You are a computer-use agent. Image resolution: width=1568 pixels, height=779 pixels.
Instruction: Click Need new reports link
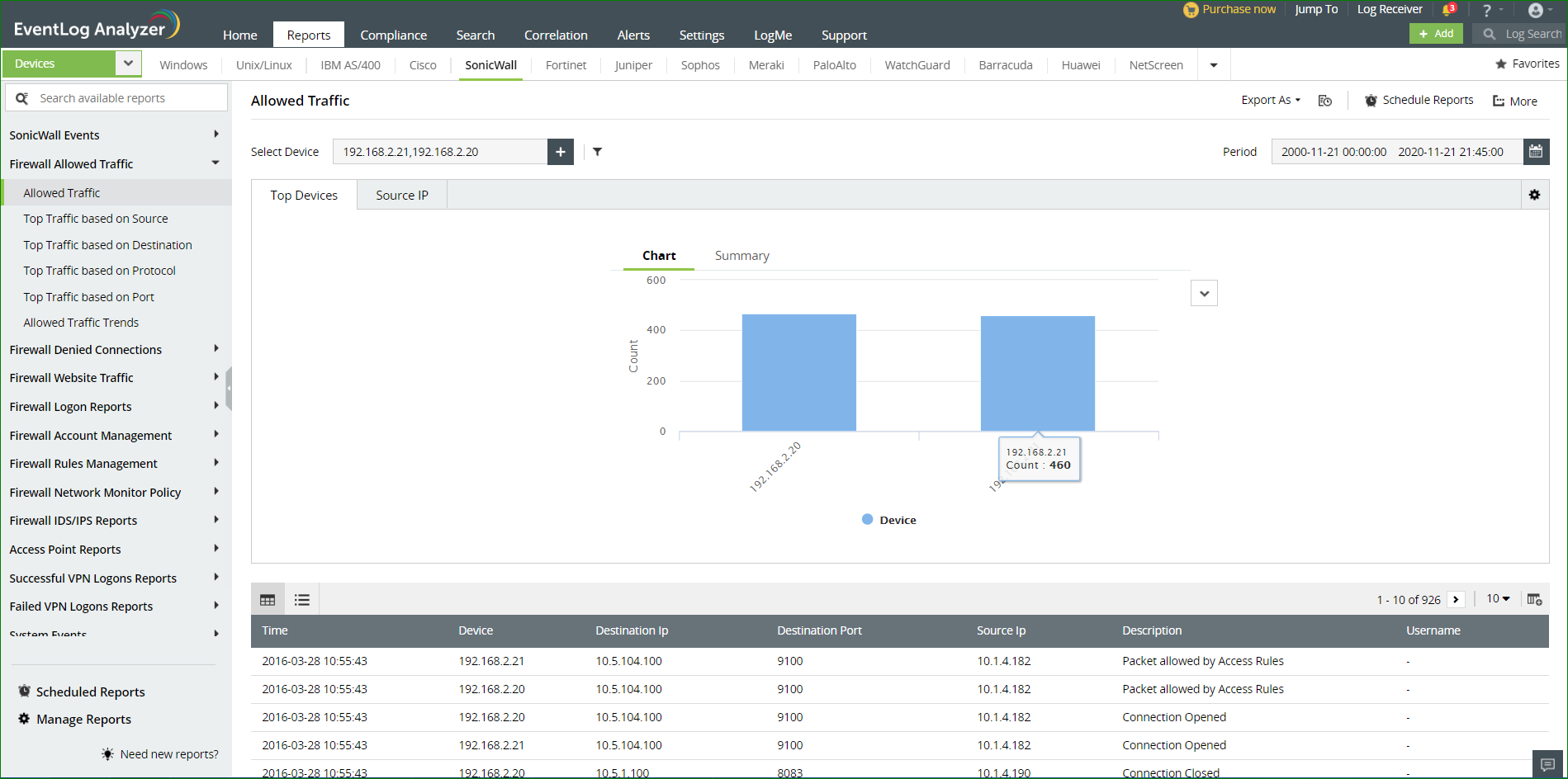click(x=160, y=754)
